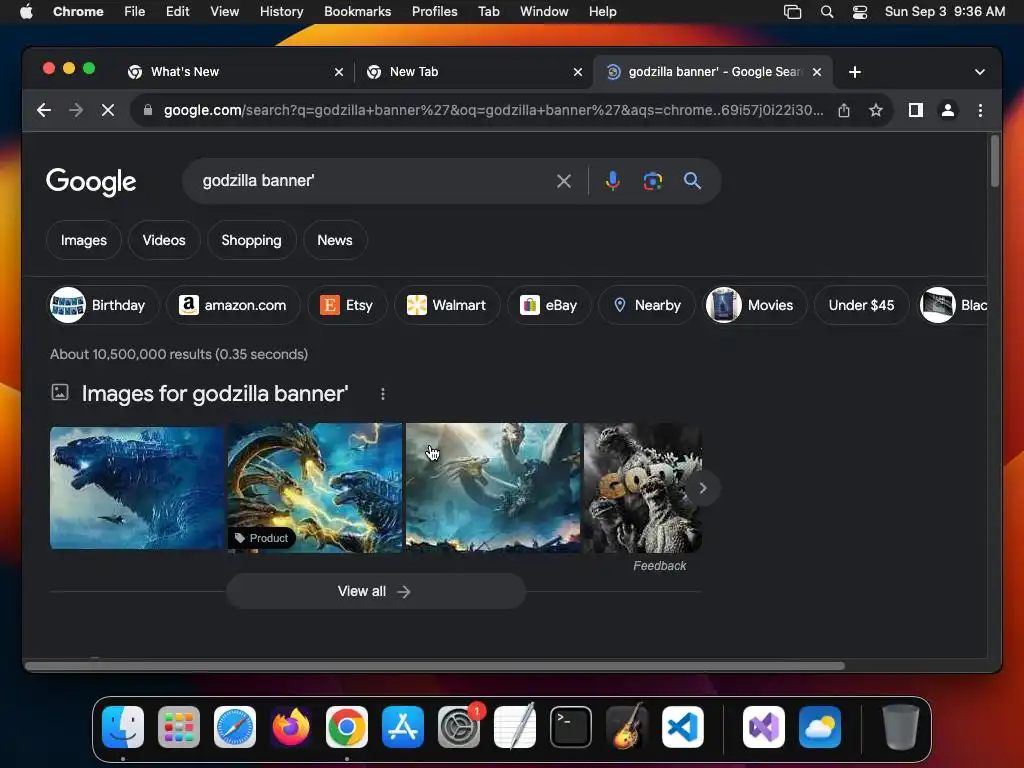Open Spotlight search in menu bar

click(x=827, y=12)
